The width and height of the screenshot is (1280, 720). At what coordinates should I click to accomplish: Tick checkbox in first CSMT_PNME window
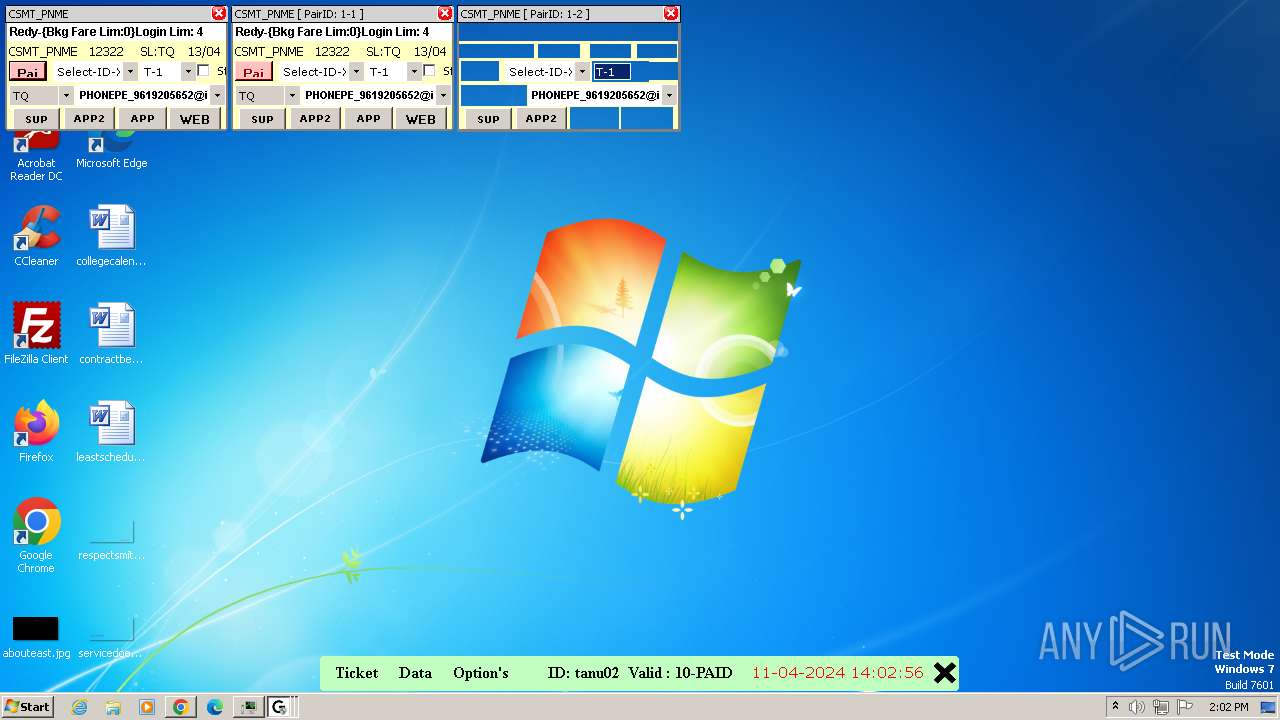[x=204, y=71]
